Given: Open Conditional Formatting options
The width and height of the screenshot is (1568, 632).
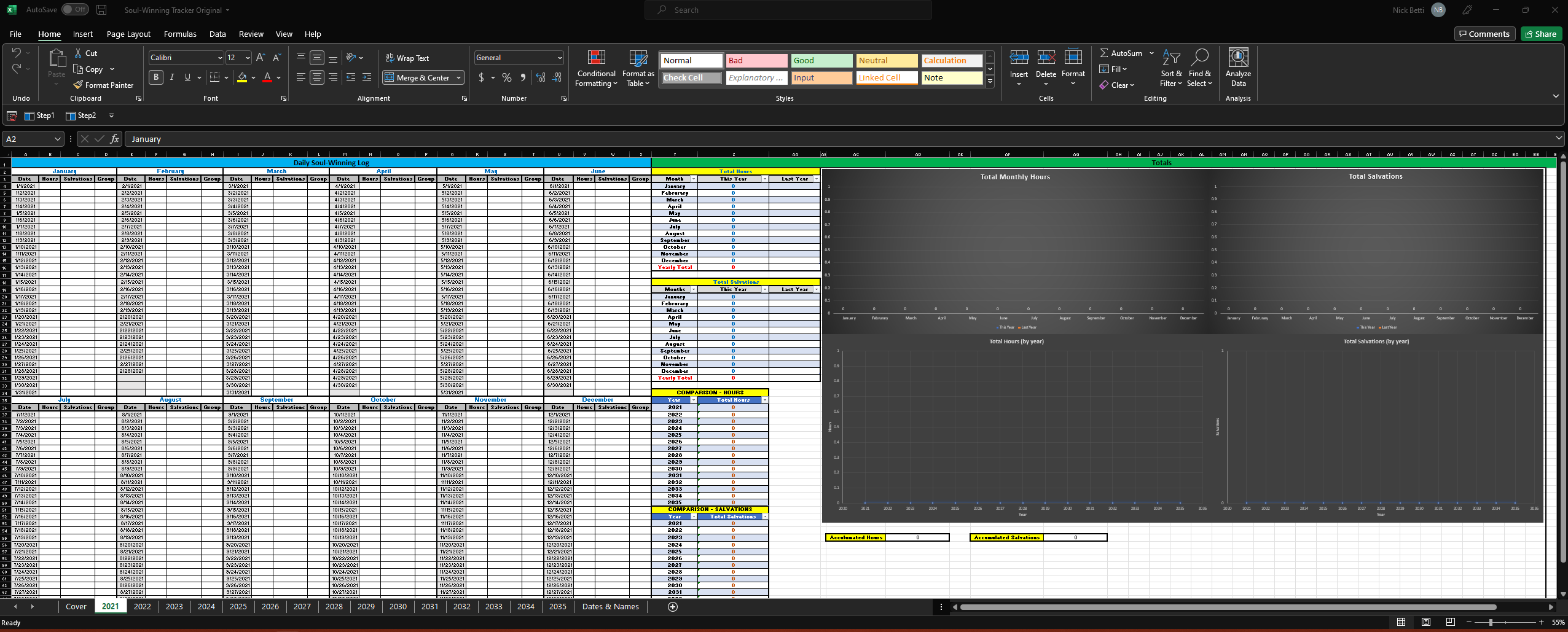Looking at the screenshot, I should (x=595, y=68).
